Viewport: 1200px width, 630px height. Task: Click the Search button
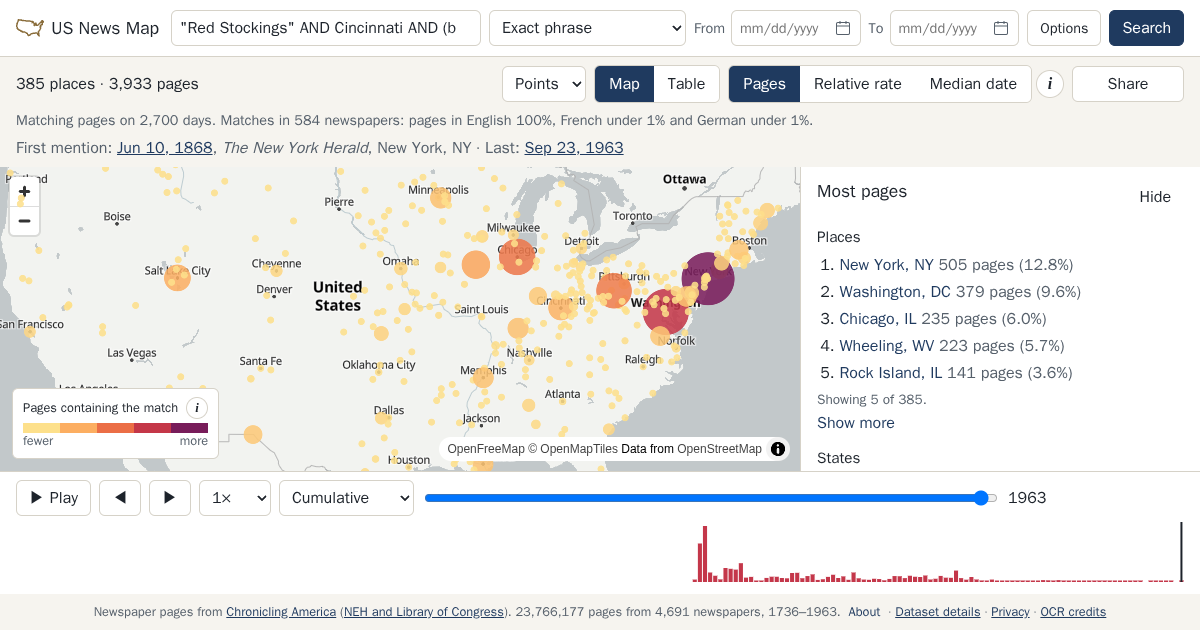coord(1146,28)
